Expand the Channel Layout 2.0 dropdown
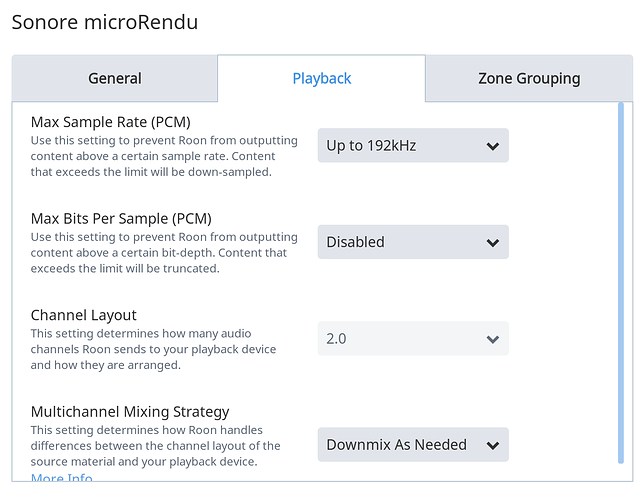 point(413,338)
